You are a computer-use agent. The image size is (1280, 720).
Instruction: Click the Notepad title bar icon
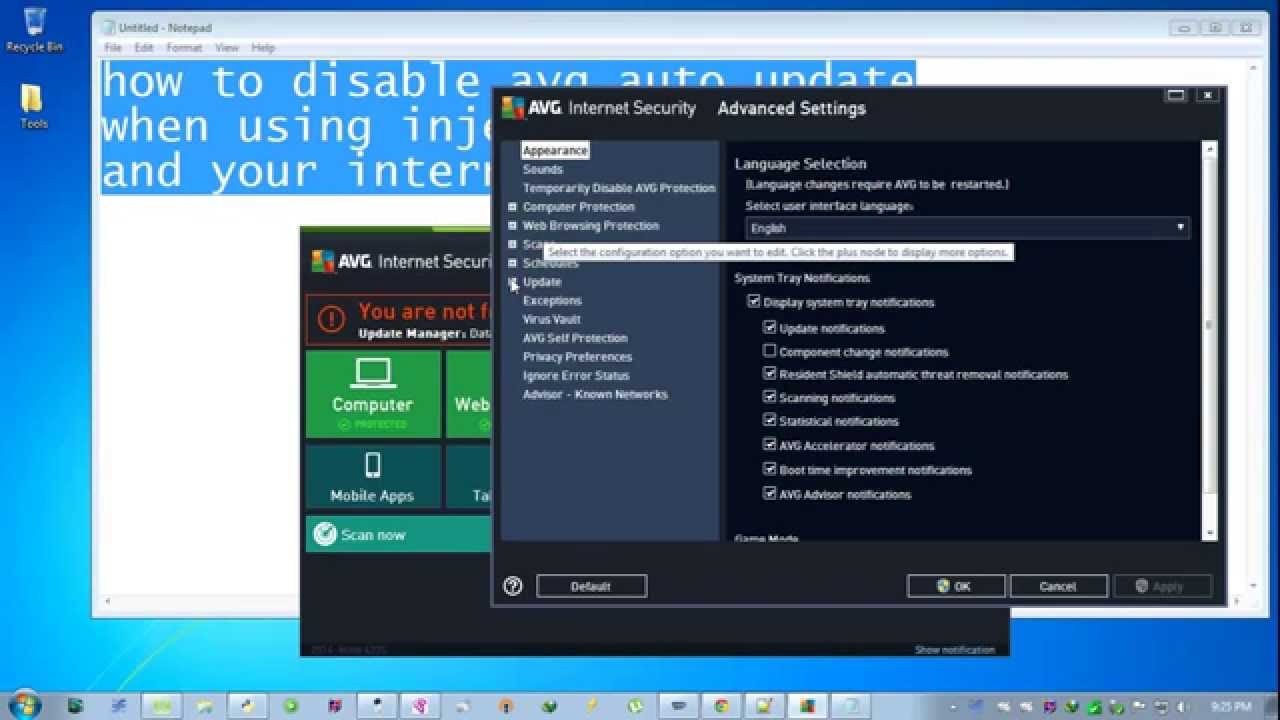(x=110, y=28)
